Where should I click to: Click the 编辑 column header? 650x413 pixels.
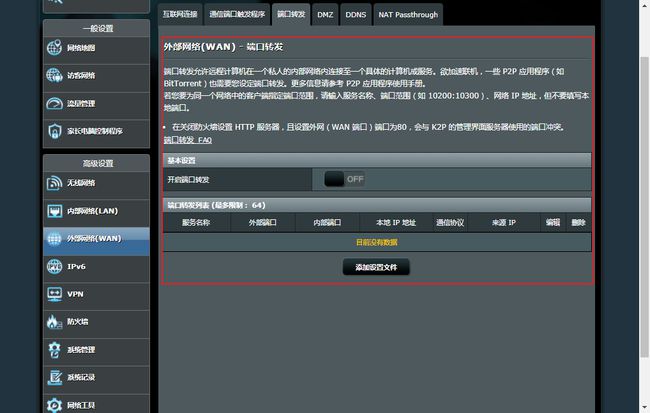(x=553, y=223)
